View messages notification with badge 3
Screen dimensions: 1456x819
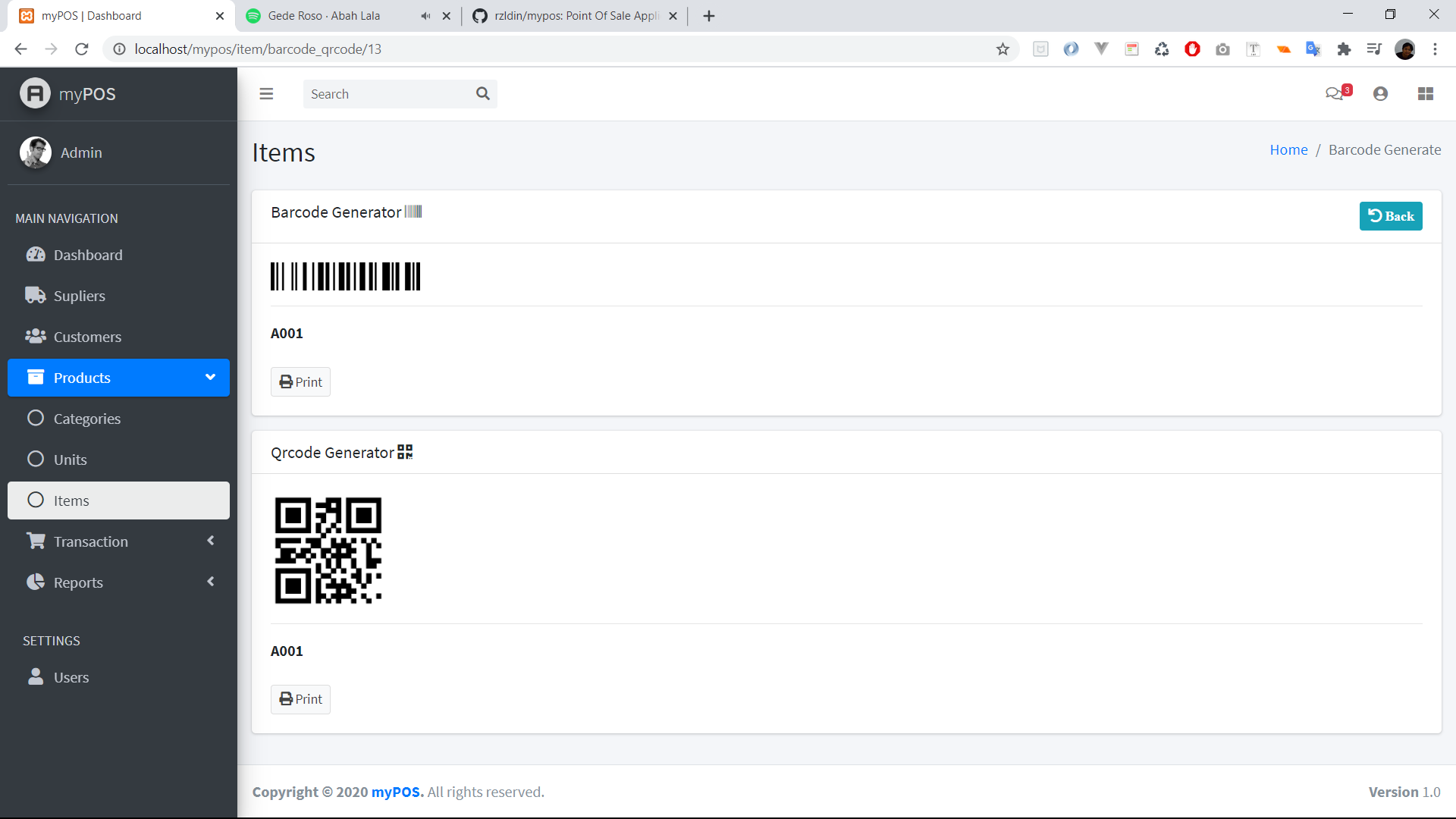tap(1335, 93)
